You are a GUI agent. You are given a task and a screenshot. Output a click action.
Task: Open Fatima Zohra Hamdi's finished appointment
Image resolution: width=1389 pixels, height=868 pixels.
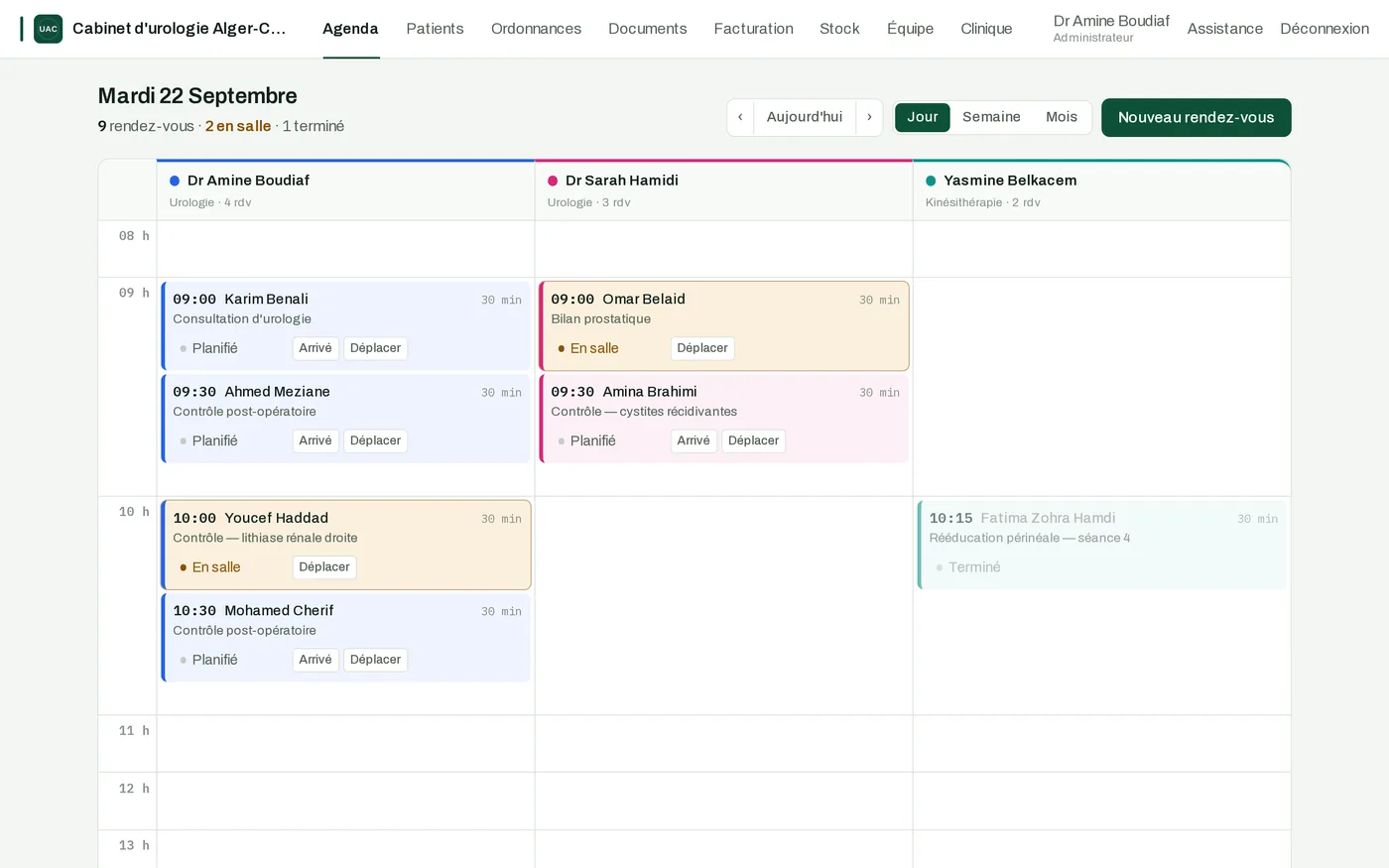[1101, 545]
